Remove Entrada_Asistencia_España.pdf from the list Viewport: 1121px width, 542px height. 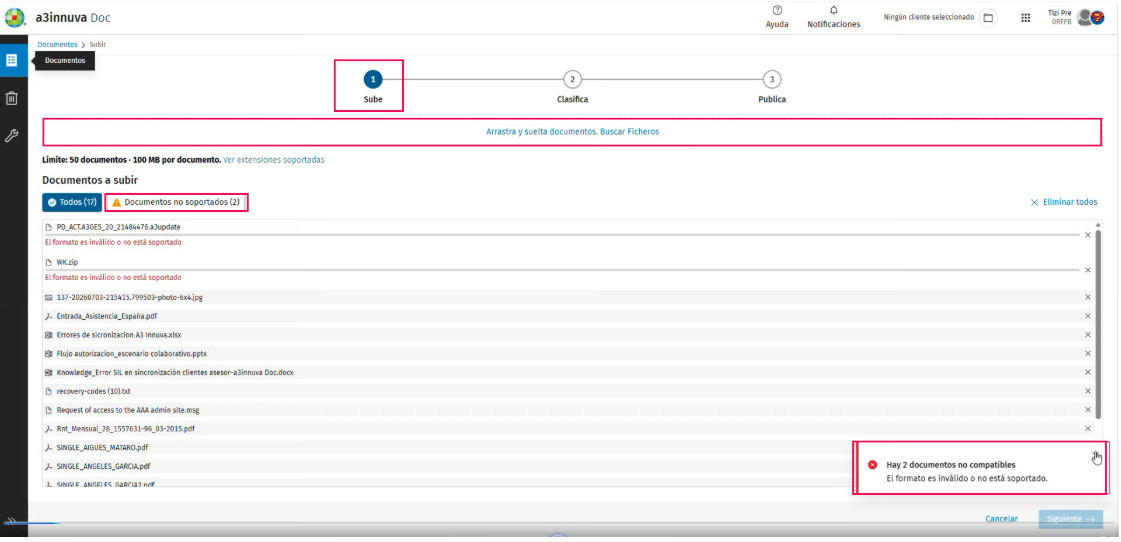click(x=1087, y=315)
